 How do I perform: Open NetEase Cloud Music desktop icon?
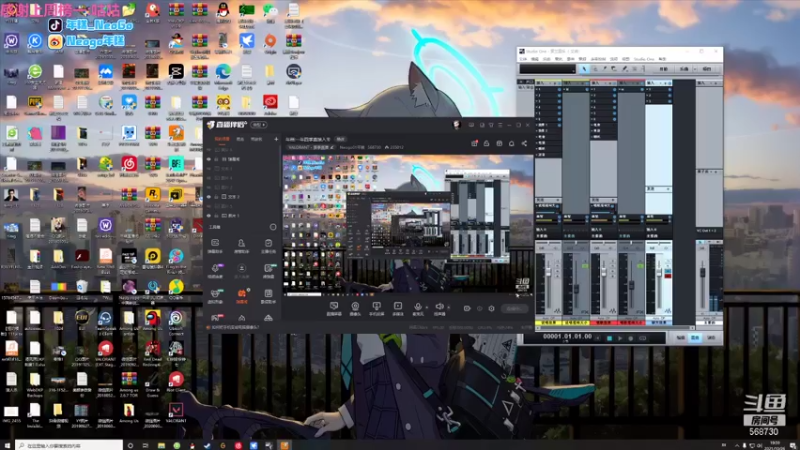pyautogui.click(x=129, y=164)
